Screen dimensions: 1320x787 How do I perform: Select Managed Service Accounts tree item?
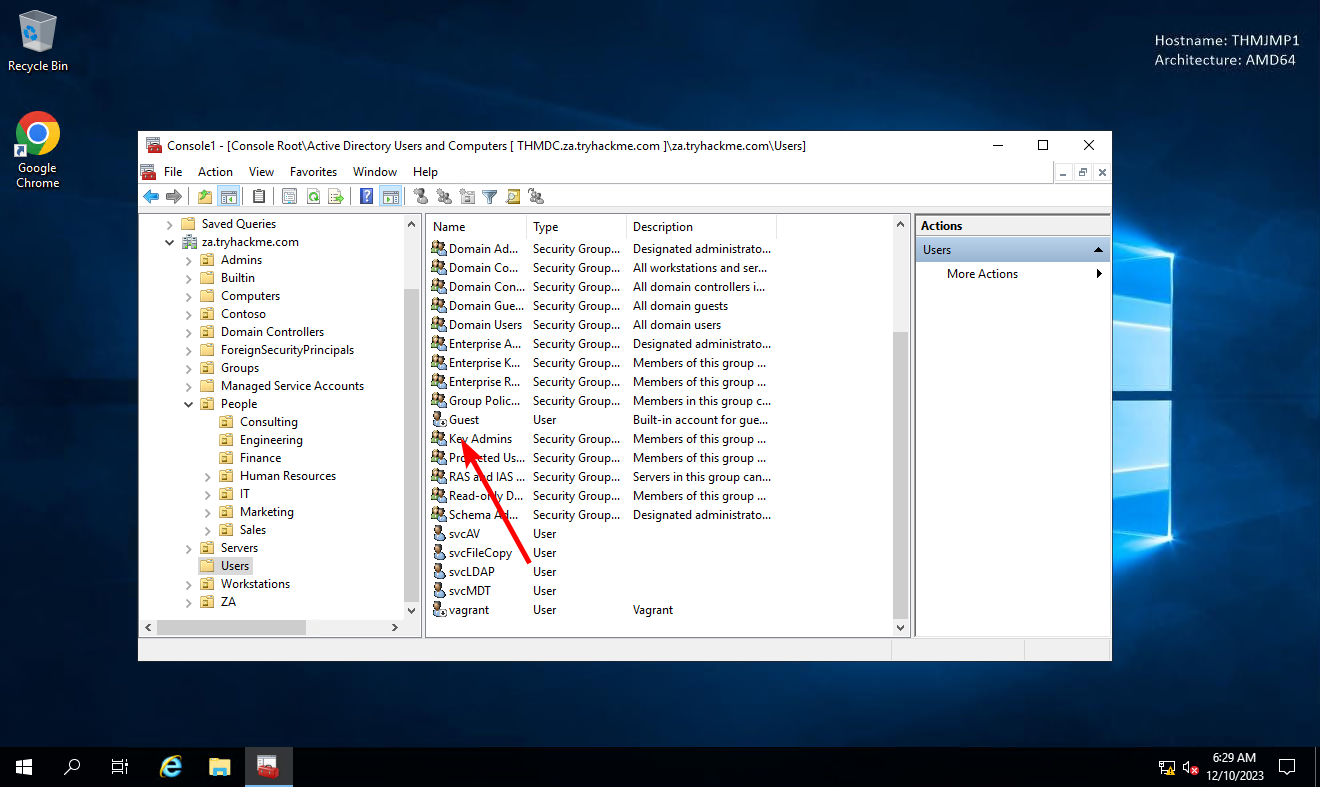(x=292, y=386)
